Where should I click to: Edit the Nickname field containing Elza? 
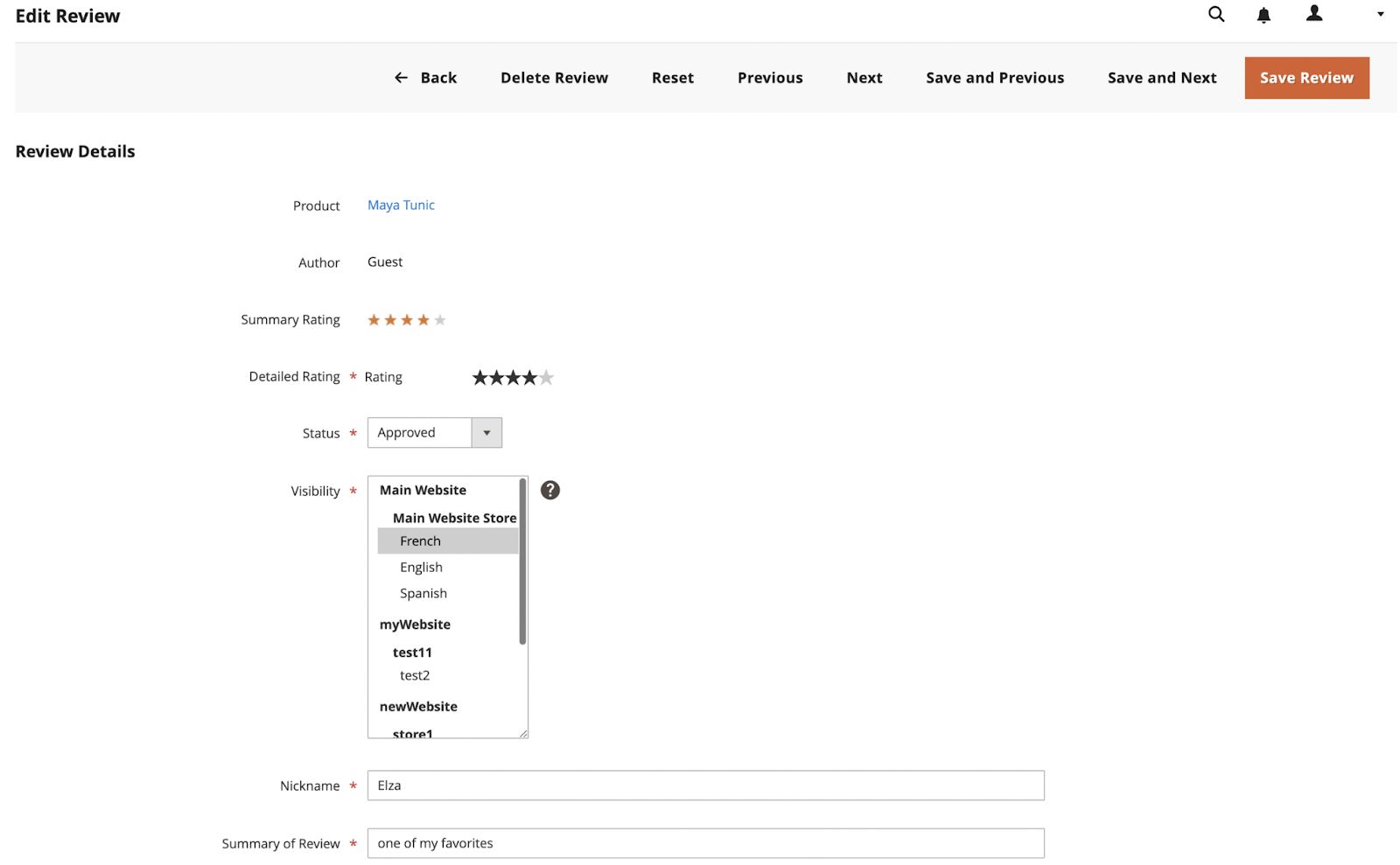point(705,785)
